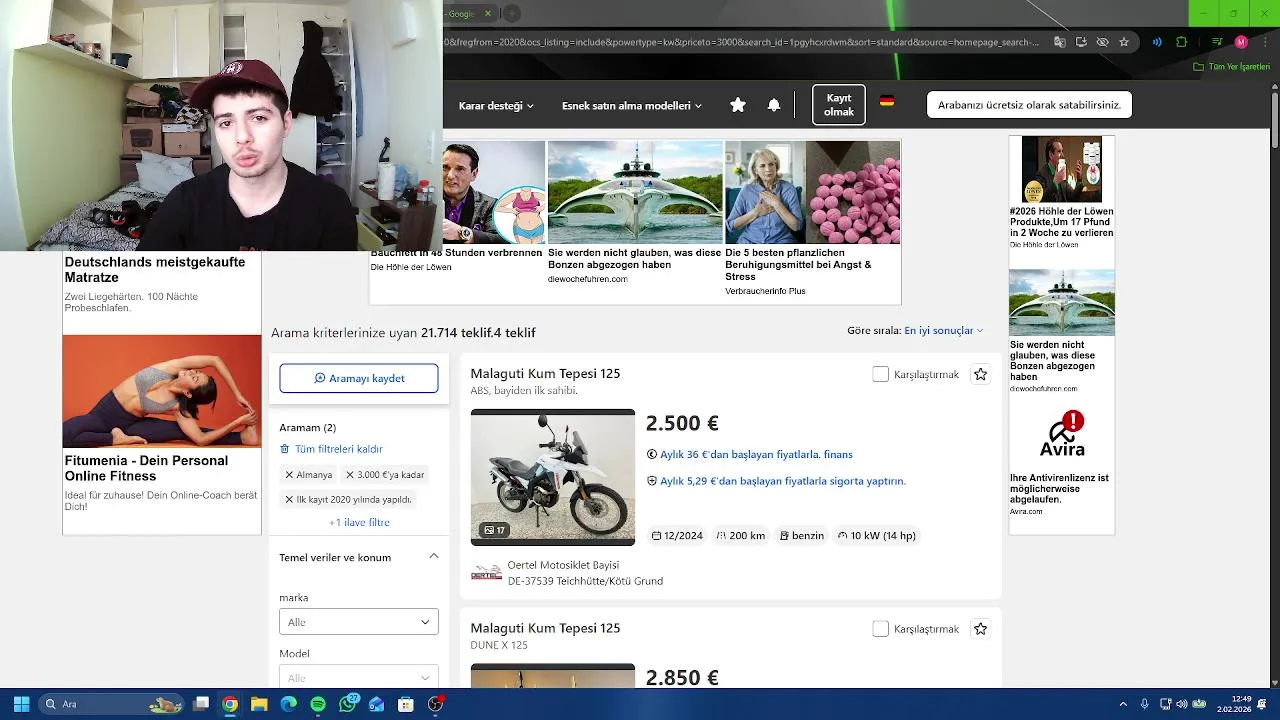Screen dimensions: 1280x720
Task: Open the pink pills ad image
Action: click(x=854, y=192)
